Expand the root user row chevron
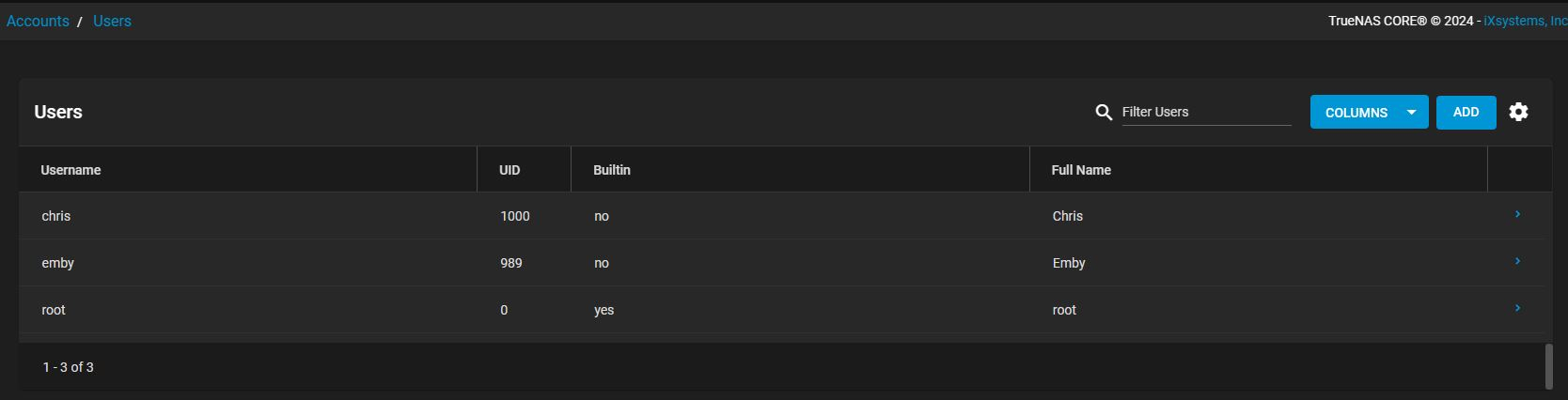 point(1517,309)
